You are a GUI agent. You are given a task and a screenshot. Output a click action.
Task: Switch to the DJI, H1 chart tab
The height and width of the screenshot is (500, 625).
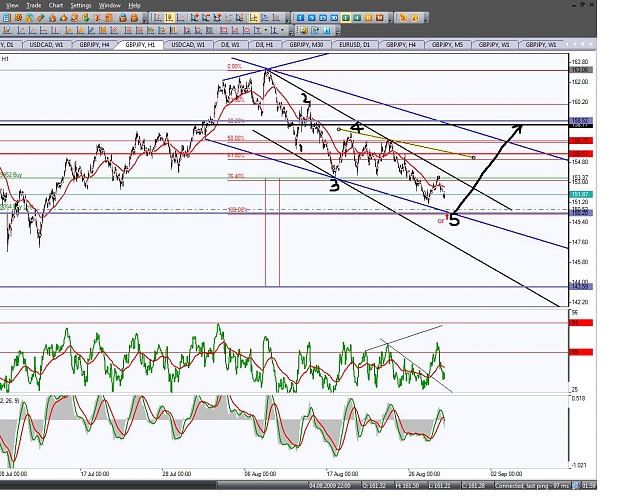[x=264, y=45]
